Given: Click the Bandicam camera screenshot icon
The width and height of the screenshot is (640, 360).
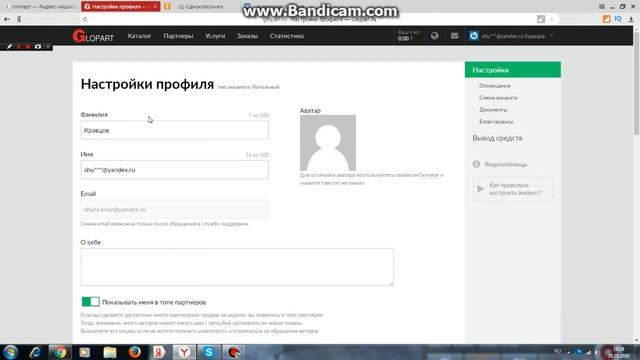Looking at the screenshot, I should click(38, 47).
